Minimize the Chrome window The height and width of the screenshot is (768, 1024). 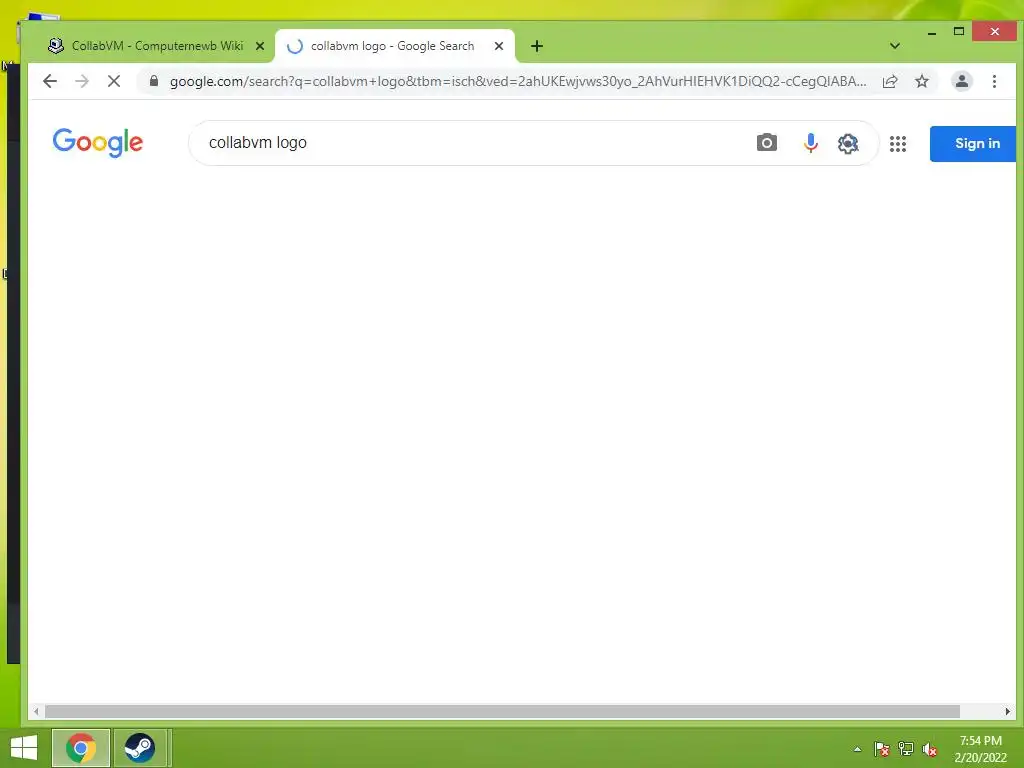click(932, 32)
